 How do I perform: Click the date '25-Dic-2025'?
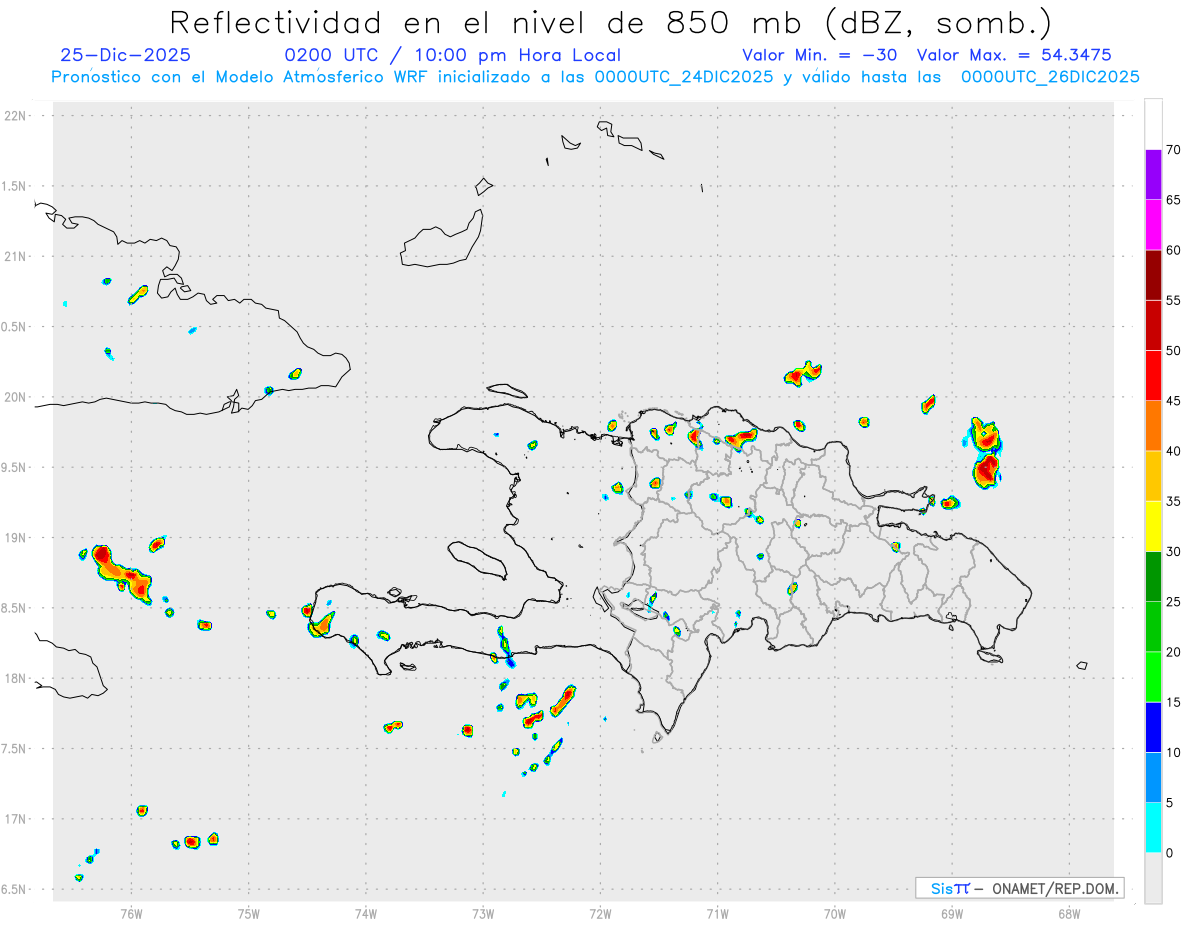pyautogui.click(x=125, y=55)
